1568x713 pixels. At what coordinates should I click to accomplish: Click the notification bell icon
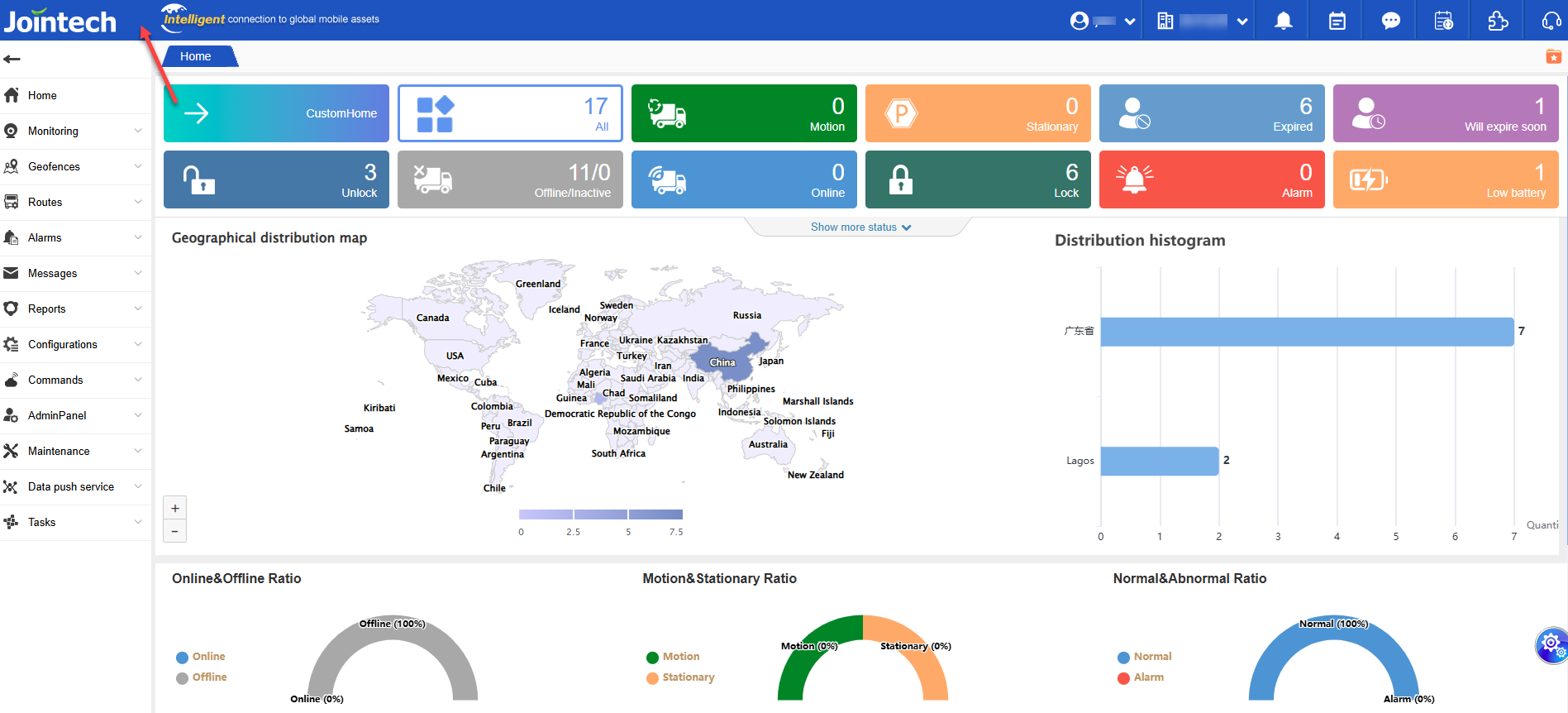1283,21
